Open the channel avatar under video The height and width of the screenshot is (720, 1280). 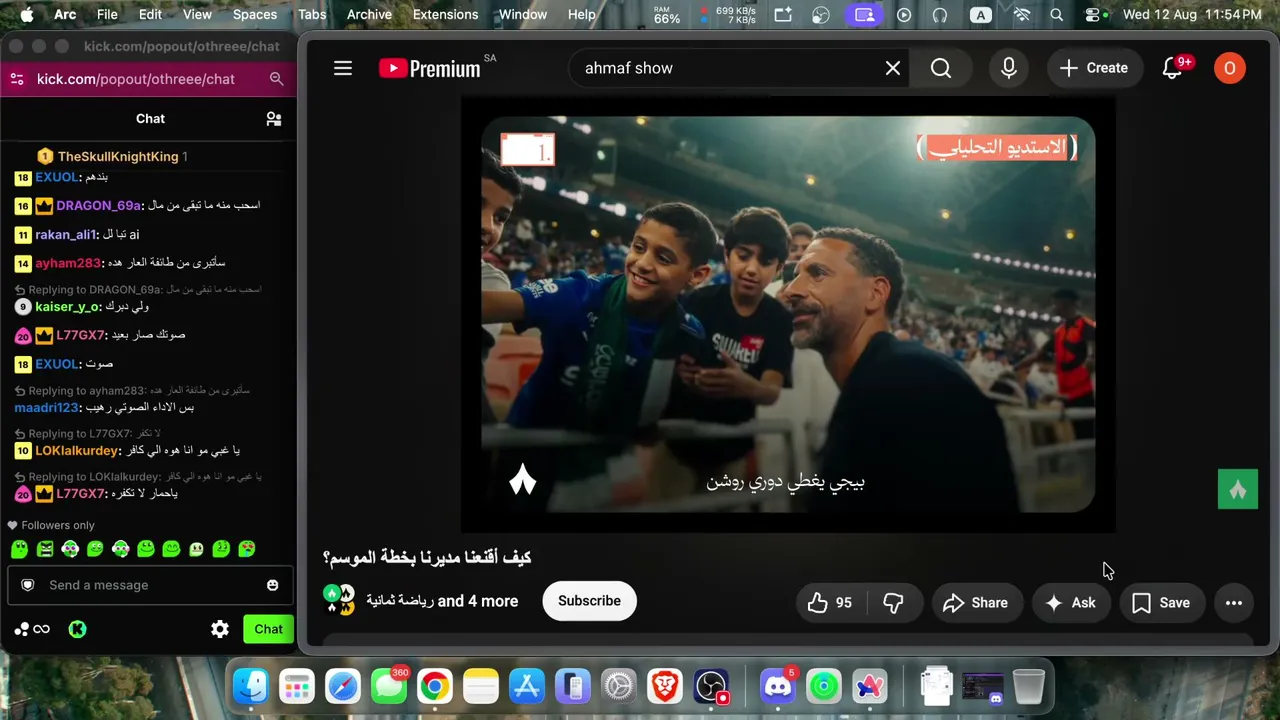(340, 599)
